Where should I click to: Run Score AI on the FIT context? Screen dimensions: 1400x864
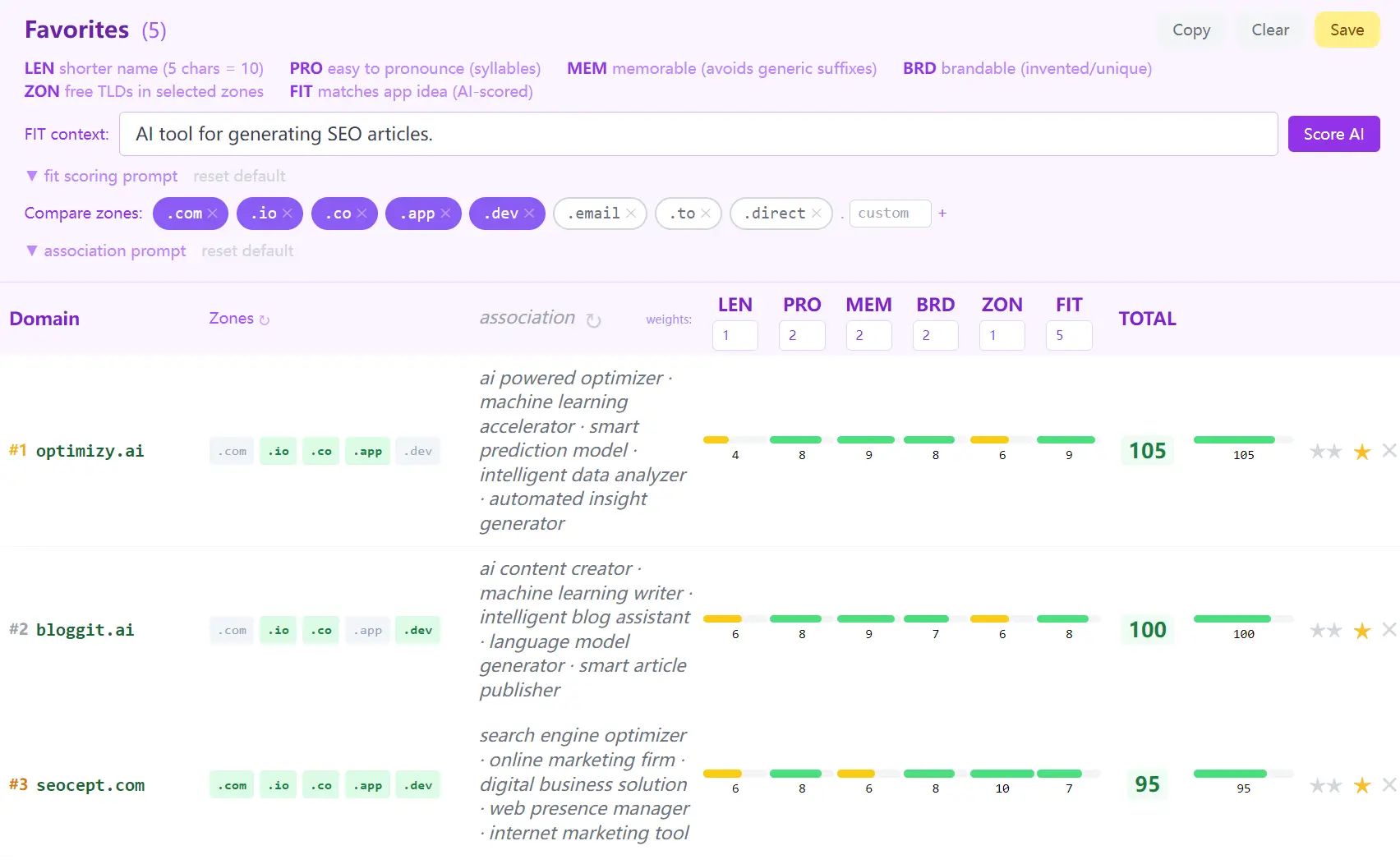pos(1333,133)
